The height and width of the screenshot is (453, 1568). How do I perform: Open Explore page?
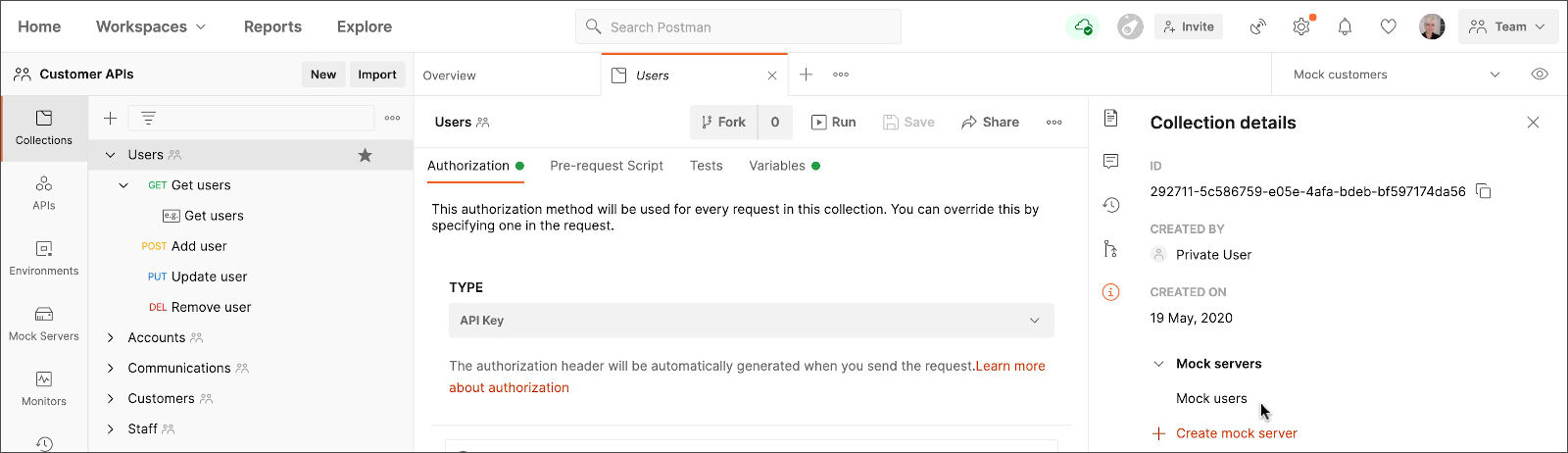click(365, 26)
